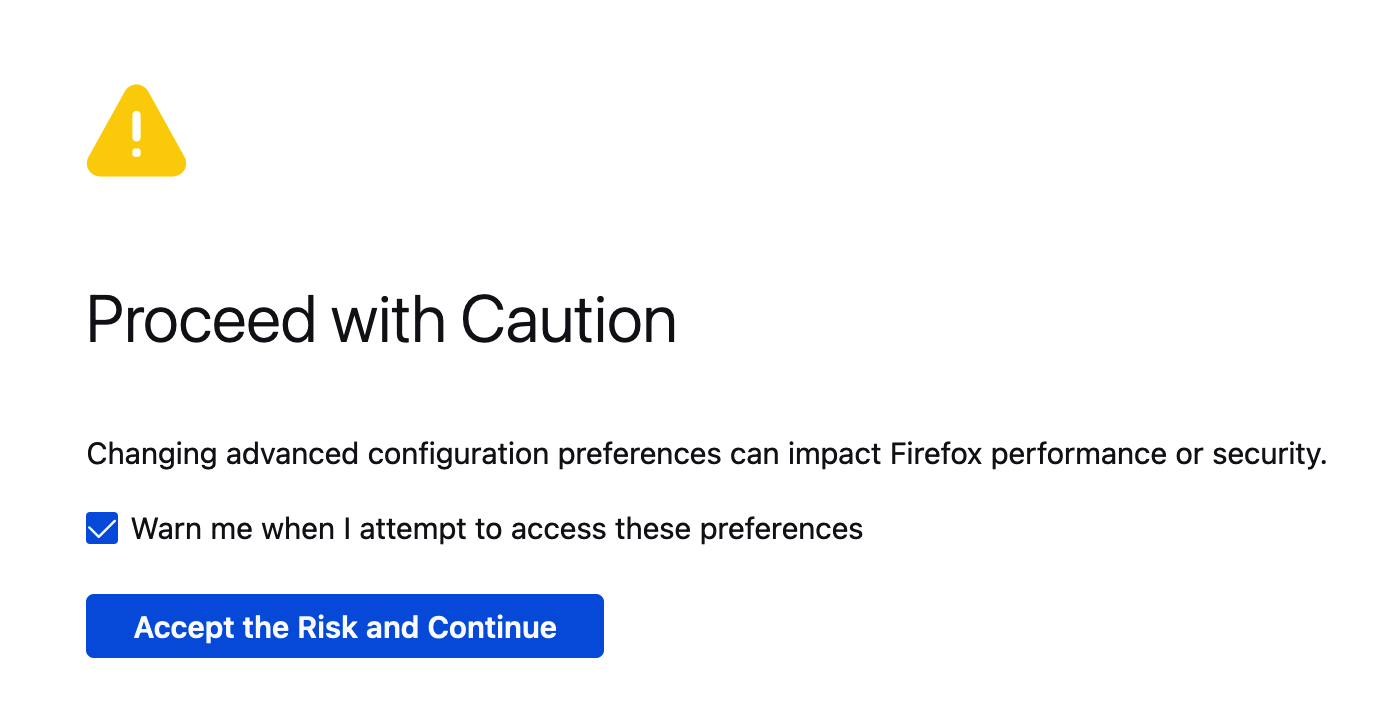This screenshot has width=1394, height=722.
Task: Click the Proceed with Caution heading
Action: [381, 321]
